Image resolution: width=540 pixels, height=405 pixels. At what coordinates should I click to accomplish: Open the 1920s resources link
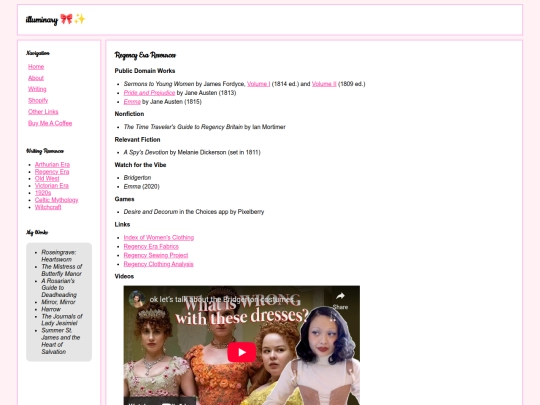click(43, 193)
